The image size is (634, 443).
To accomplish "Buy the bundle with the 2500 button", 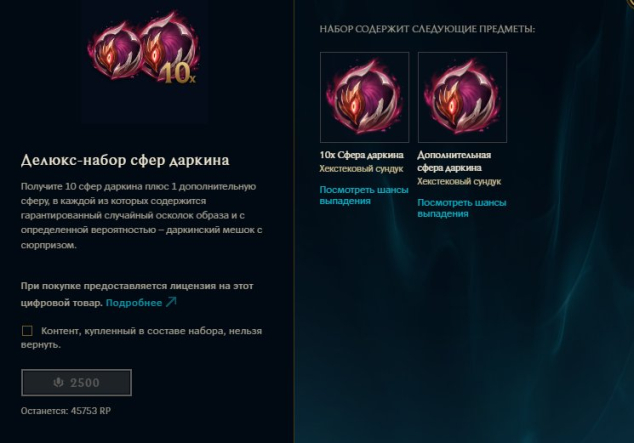I will point(76,382).
